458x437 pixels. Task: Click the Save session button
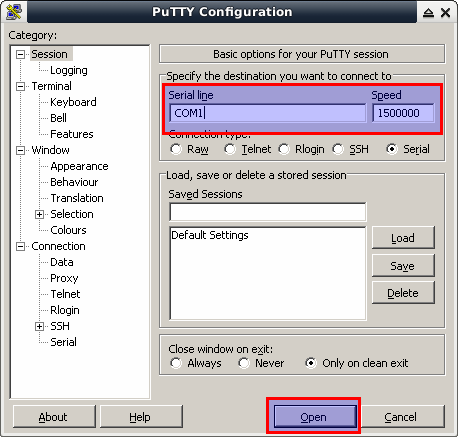(403, 266)
